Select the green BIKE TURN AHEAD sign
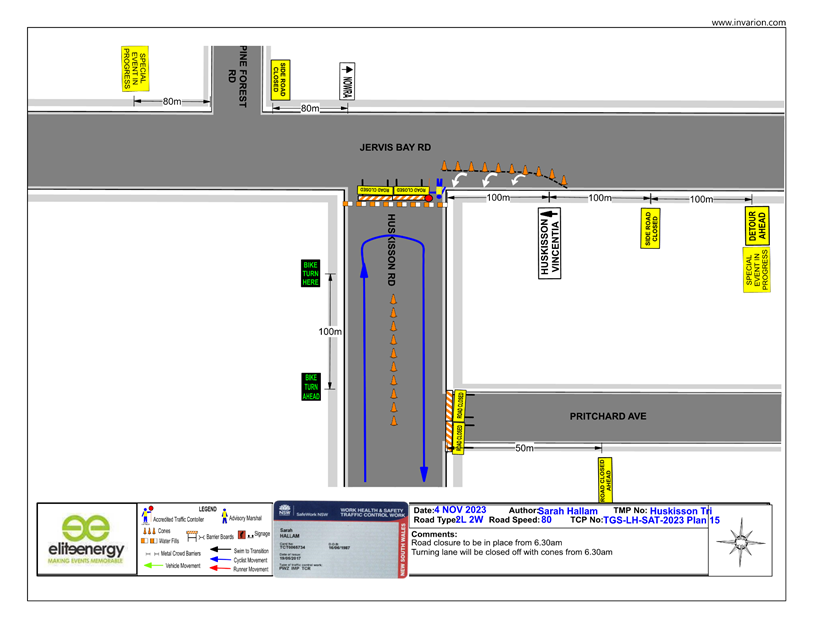813x628 pixels. pyautogui.click(x=310, y=388)
